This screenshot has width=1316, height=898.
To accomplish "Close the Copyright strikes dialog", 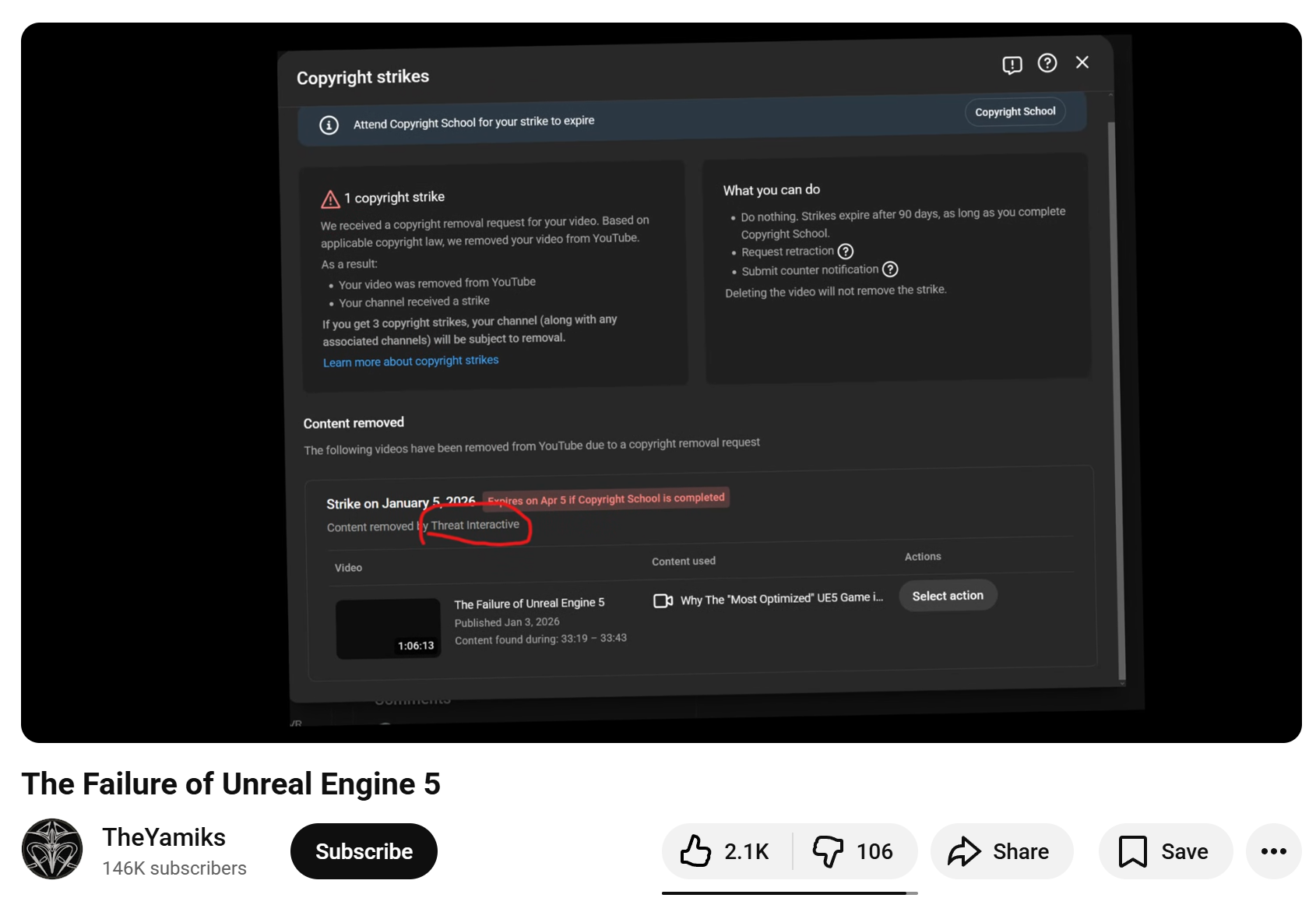I will 1082,62.
